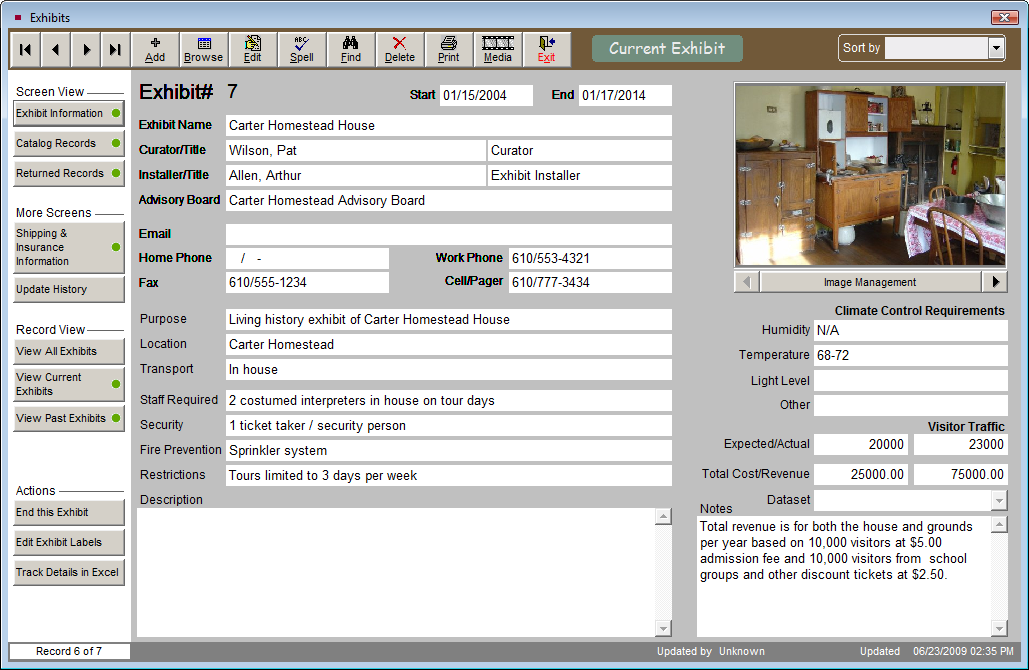Open Browse mode
Viewport: 1029px width, 670px height.
[x=203, y=48]
